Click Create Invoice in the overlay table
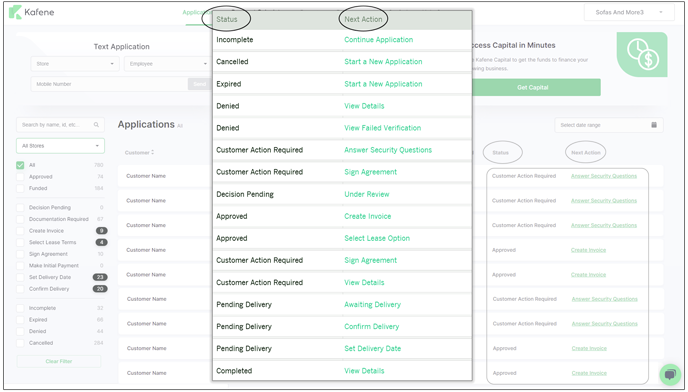 click(x=368, y=216)
